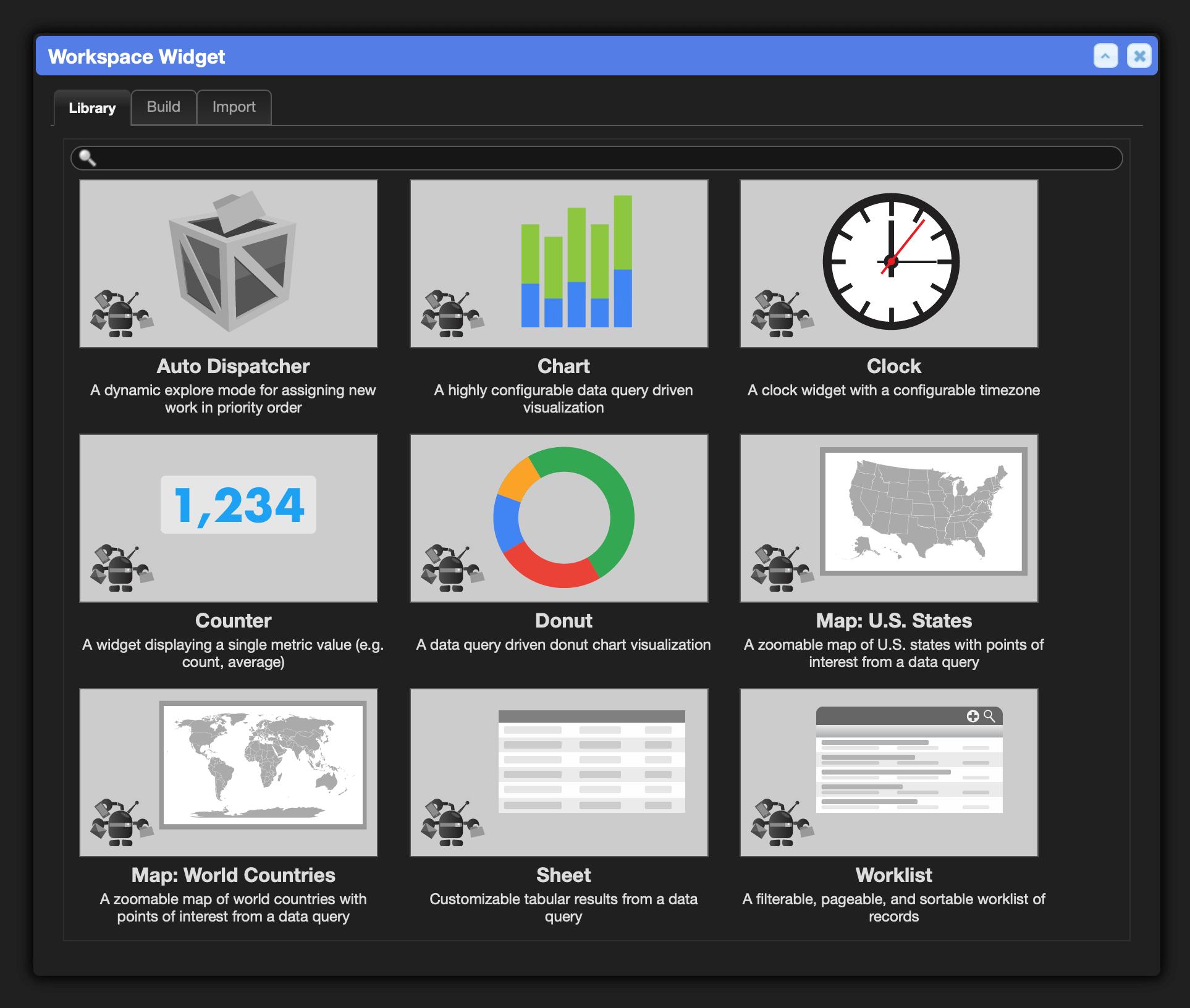Screen dimensions: 1190x1008
Task: Open the Map: World Countries thumbnail
Action: (229, 773)
